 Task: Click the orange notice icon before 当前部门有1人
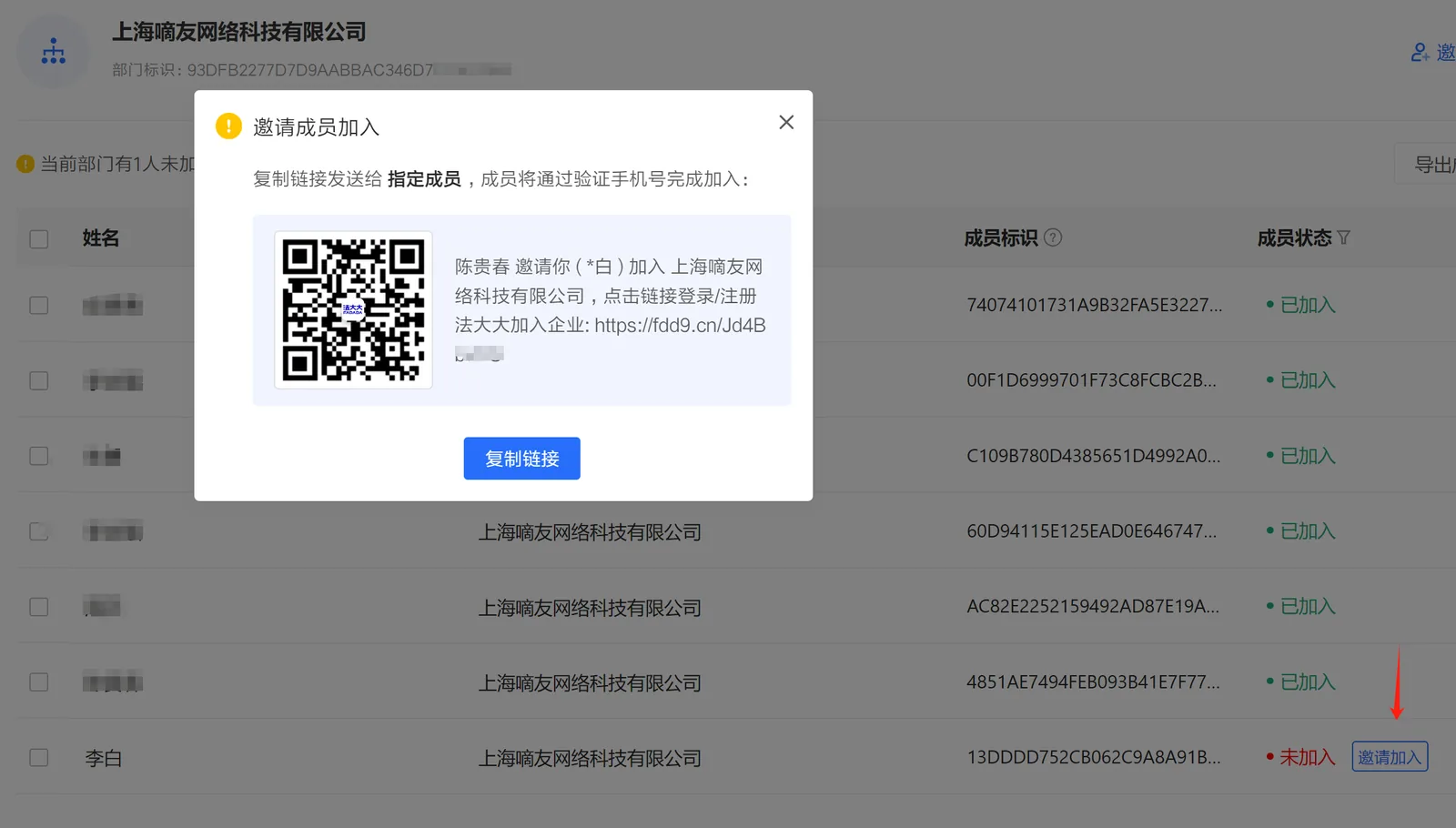point(25,164)
